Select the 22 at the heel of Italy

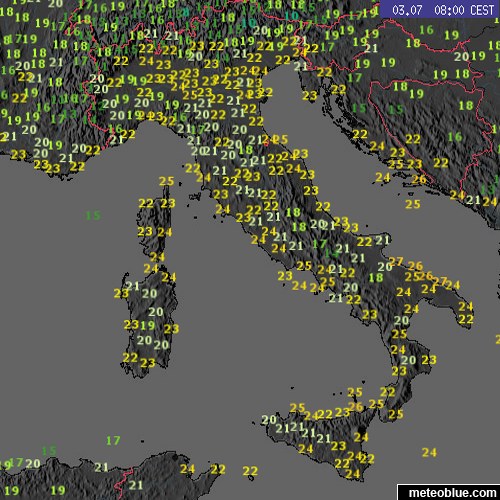[x=466, y=319]
